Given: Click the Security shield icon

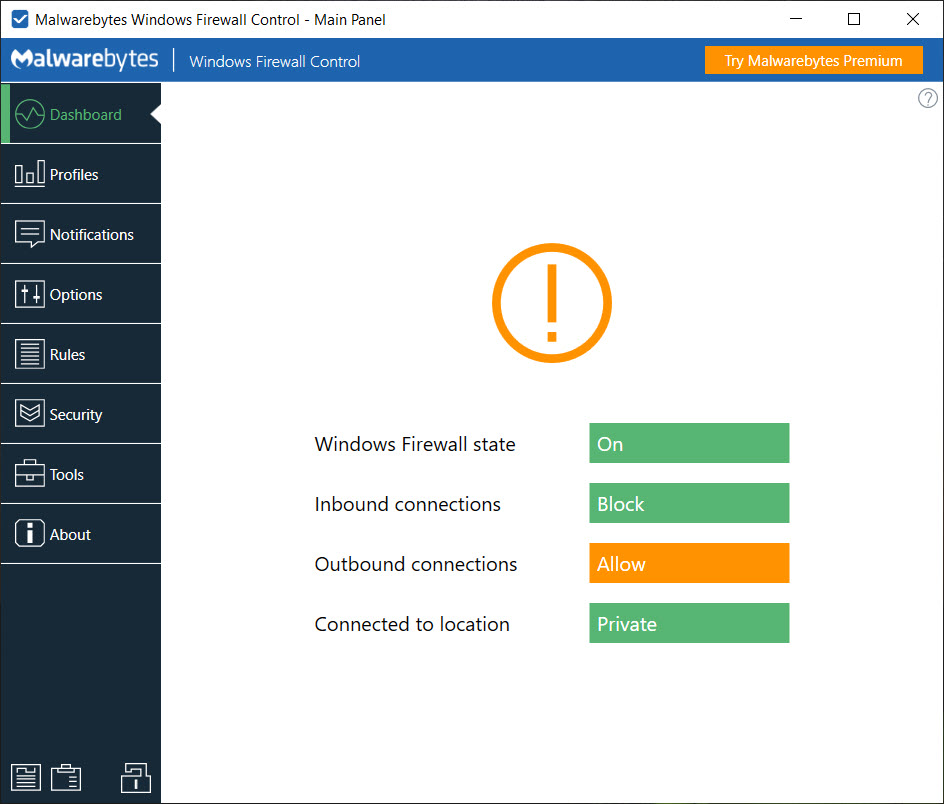Looking at the screenshot, I should (x=29, y=414).
